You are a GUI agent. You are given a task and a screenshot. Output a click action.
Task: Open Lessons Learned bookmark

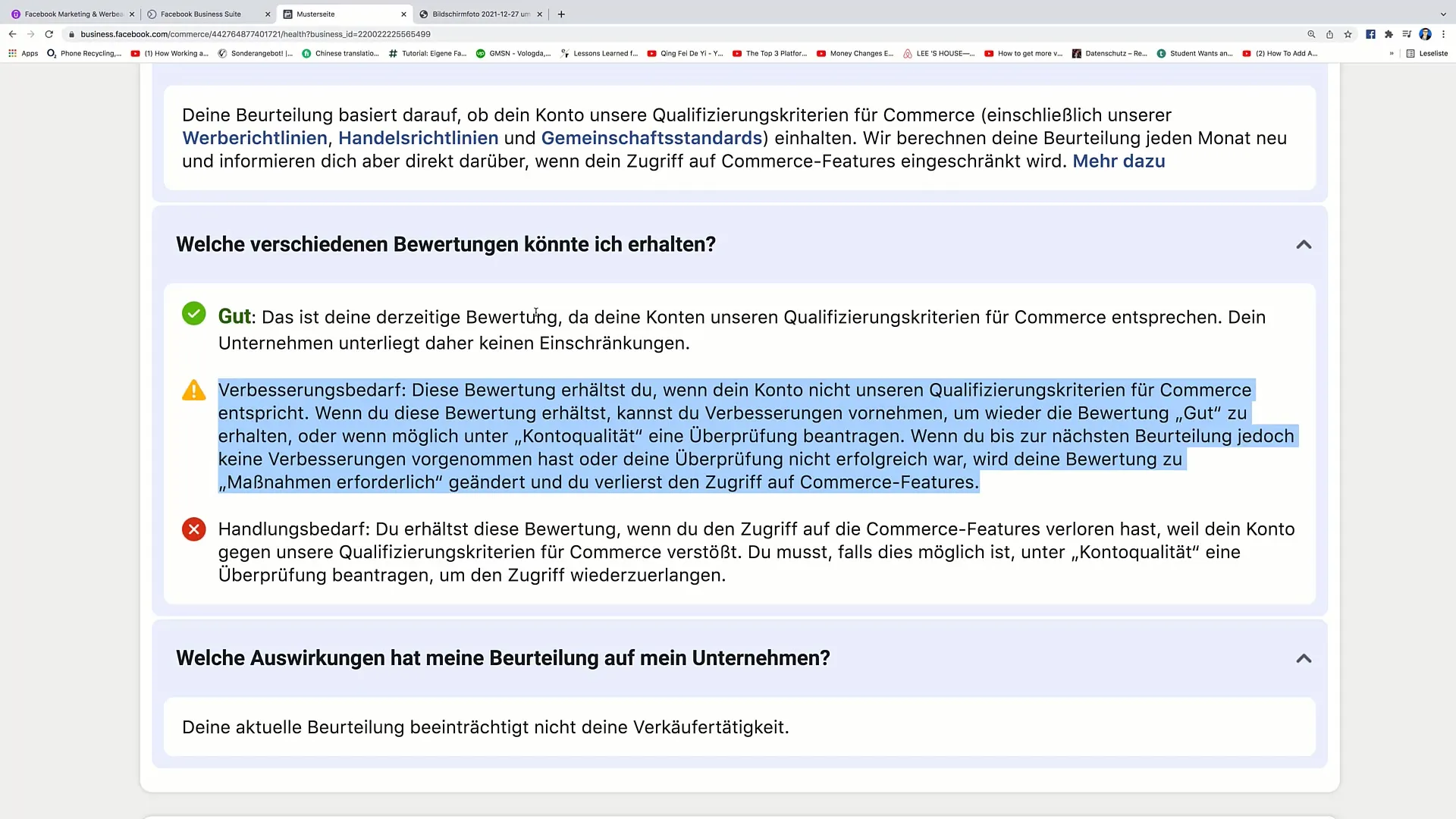[599, 54]
